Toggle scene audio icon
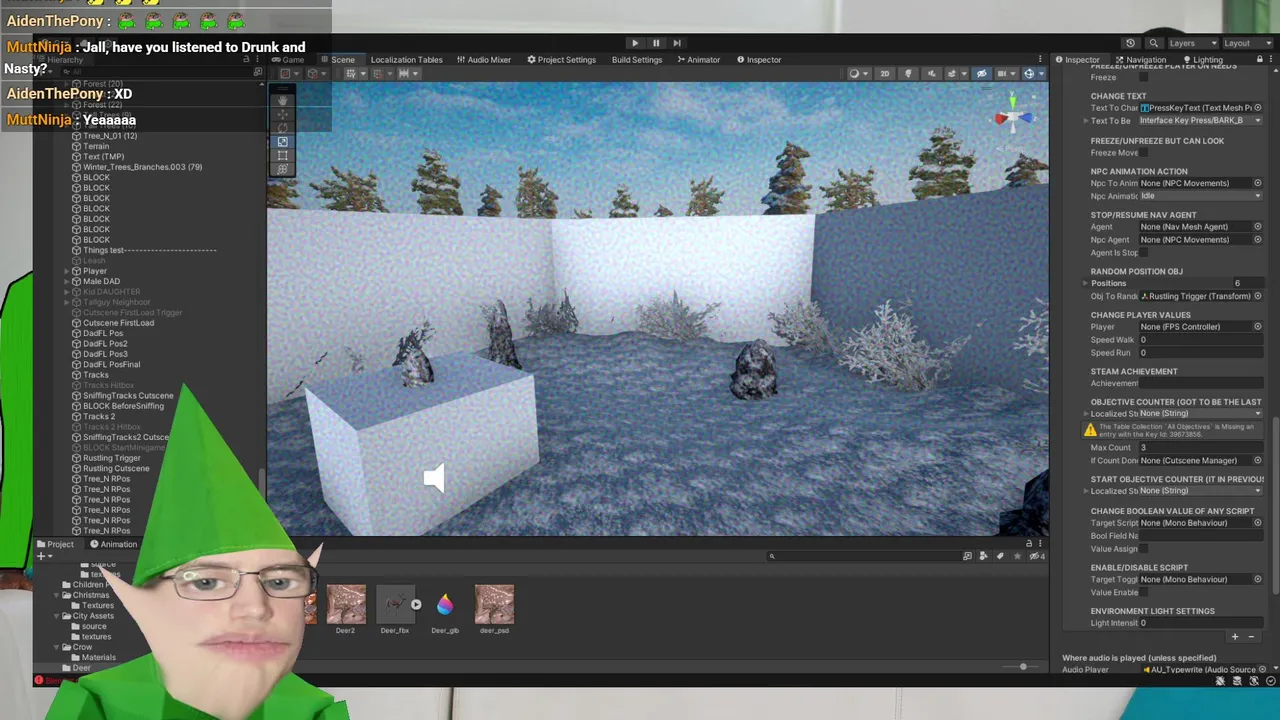 point(932,73)
